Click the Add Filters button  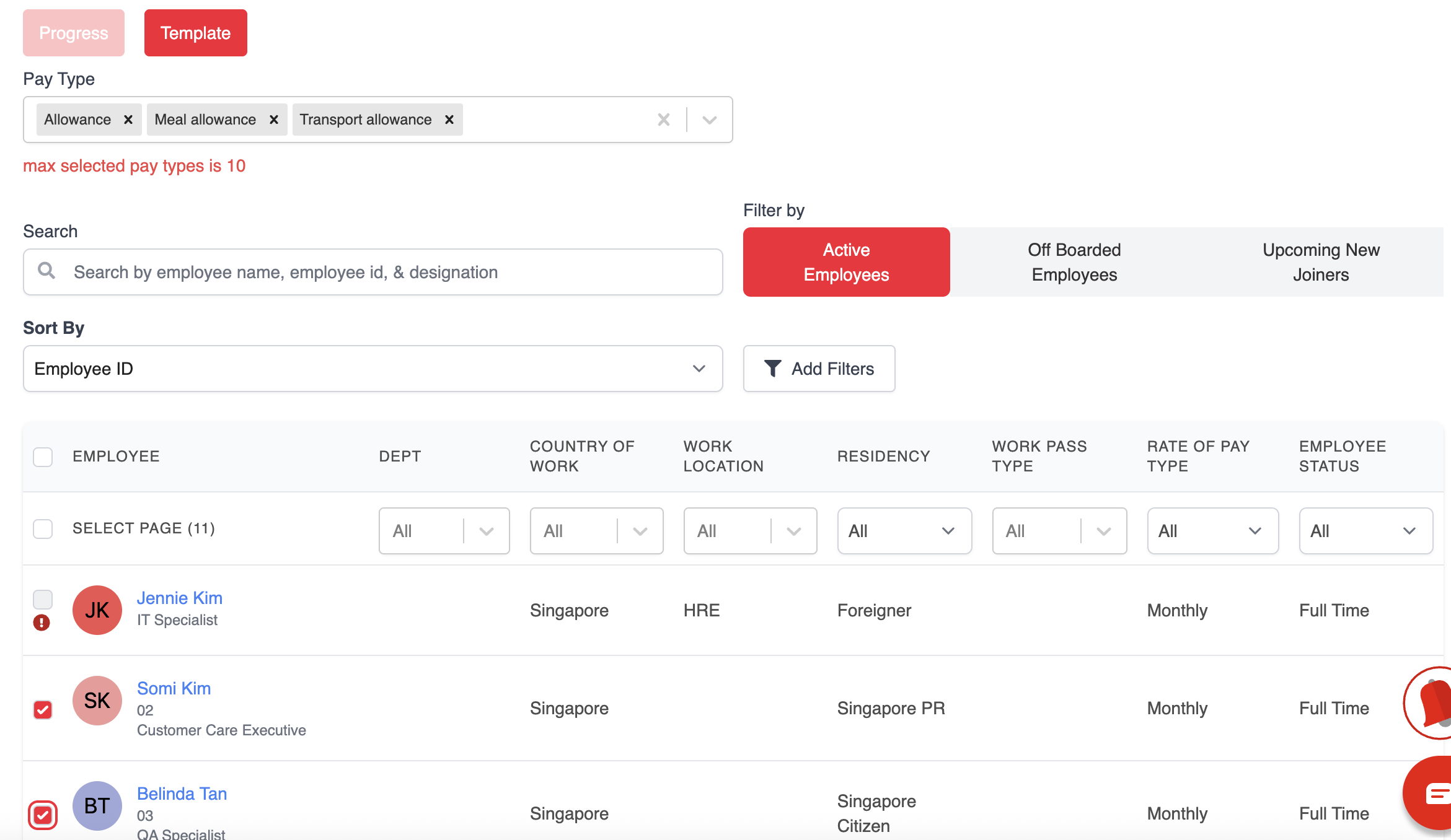[819, 369]
